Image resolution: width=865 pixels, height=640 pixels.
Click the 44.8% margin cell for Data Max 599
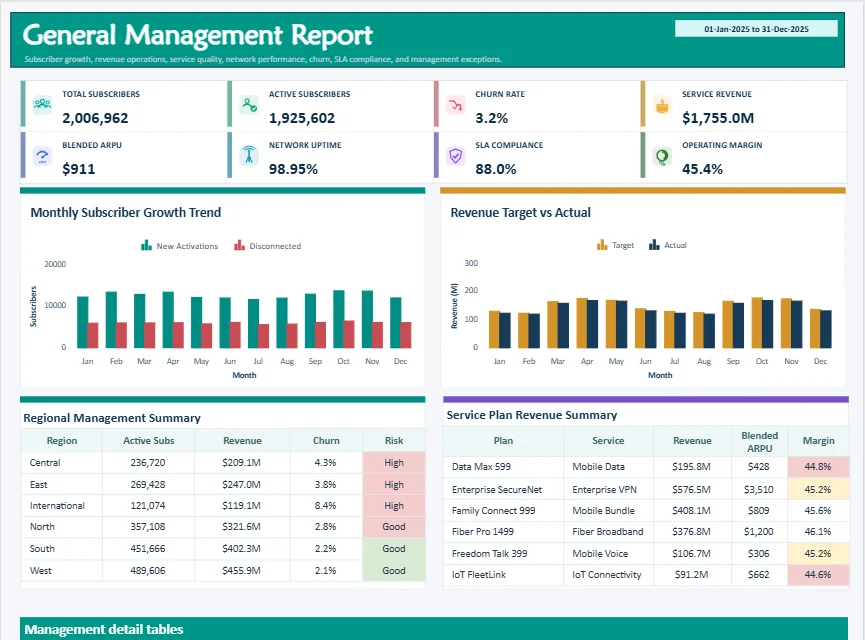point(818,466)
